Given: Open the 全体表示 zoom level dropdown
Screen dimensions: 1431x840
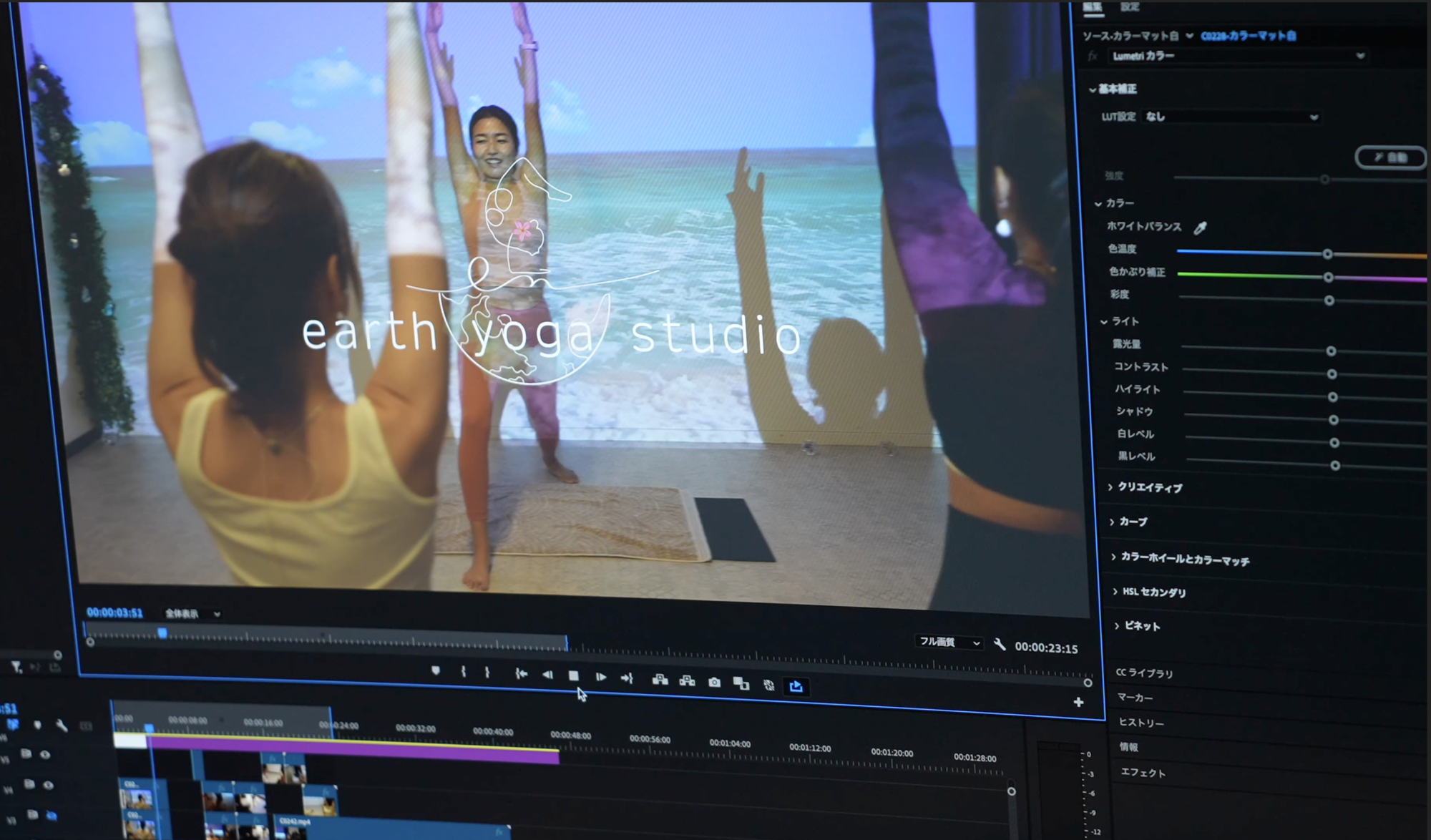Looking at the screenshot, I should click(192, 613).
